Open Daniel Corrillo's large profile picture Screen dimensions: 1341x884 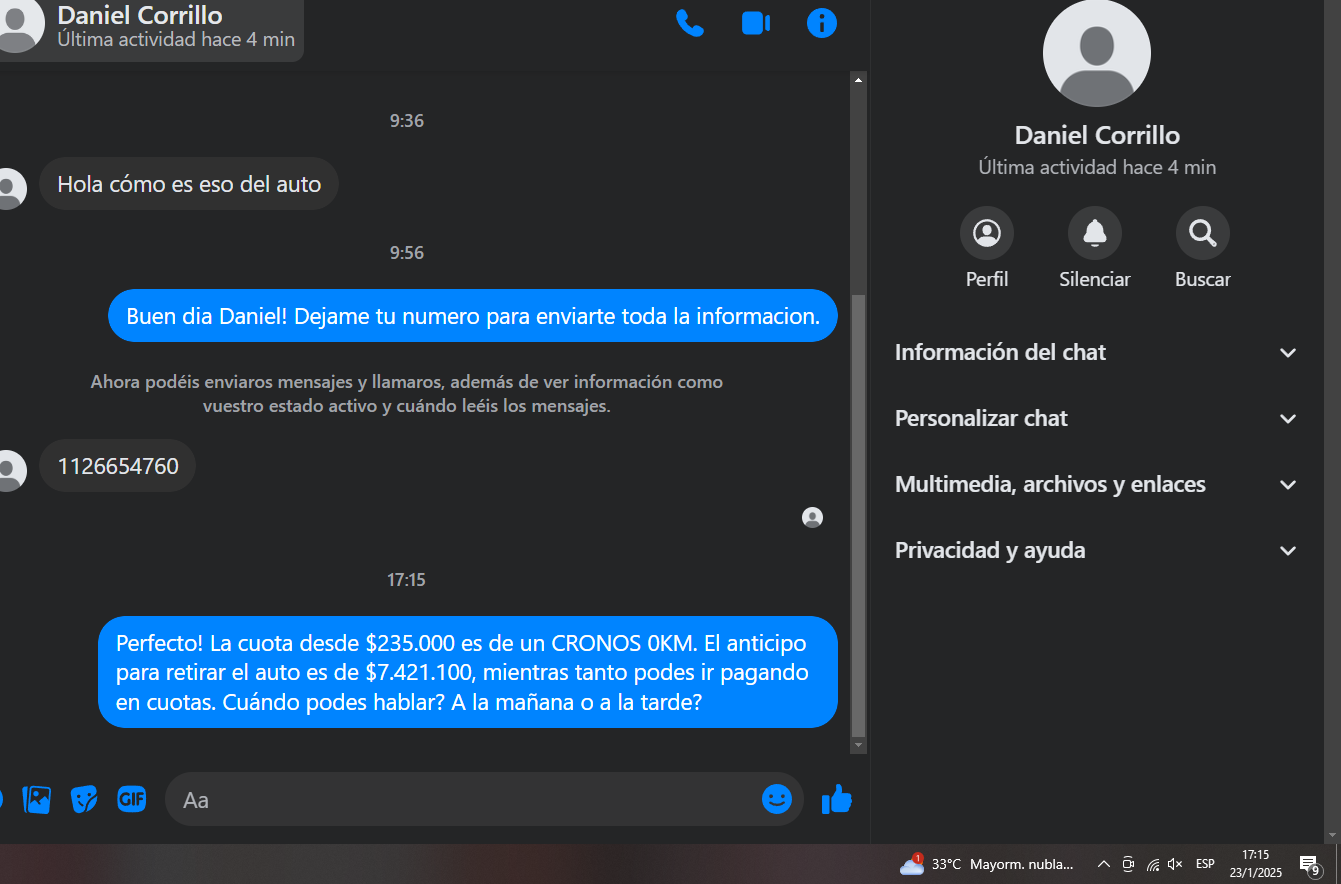coord(1097,53)
